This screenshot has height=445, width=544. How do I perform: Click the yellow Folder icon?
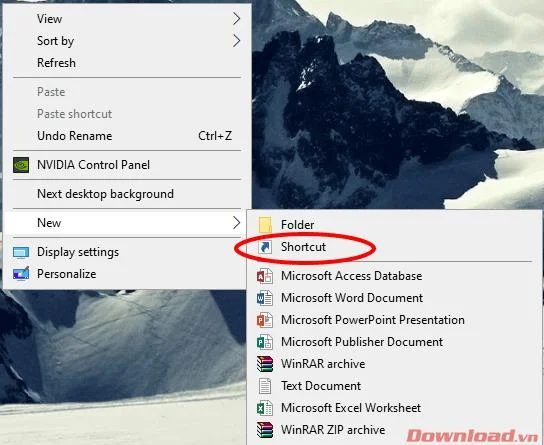(x=265, y=225)
